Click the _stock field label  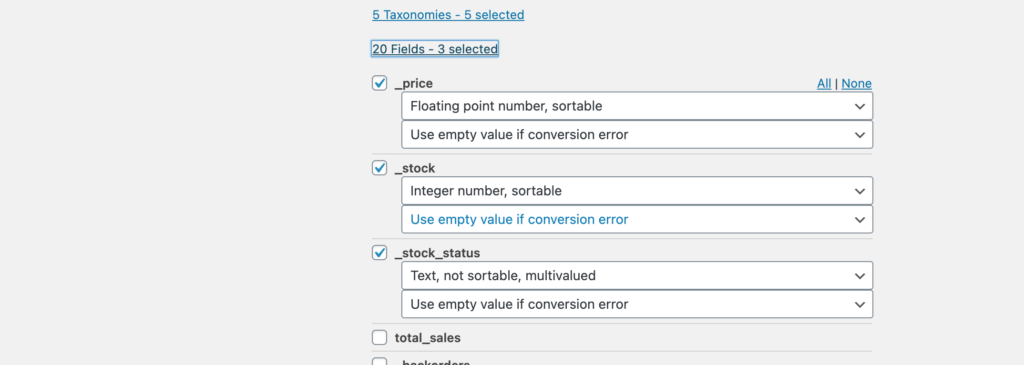click(415, 168)
